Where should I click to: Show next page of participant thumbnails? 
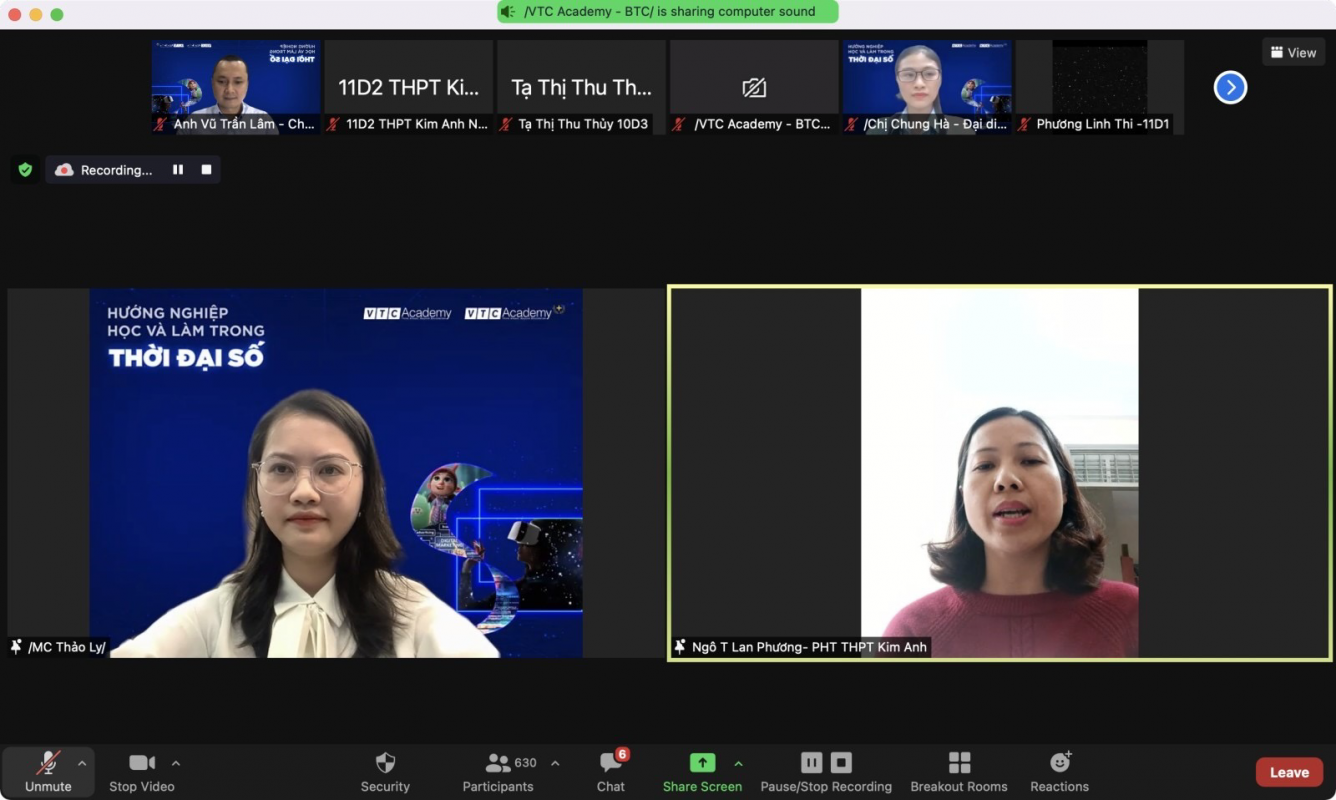(x=1230, y=88)
